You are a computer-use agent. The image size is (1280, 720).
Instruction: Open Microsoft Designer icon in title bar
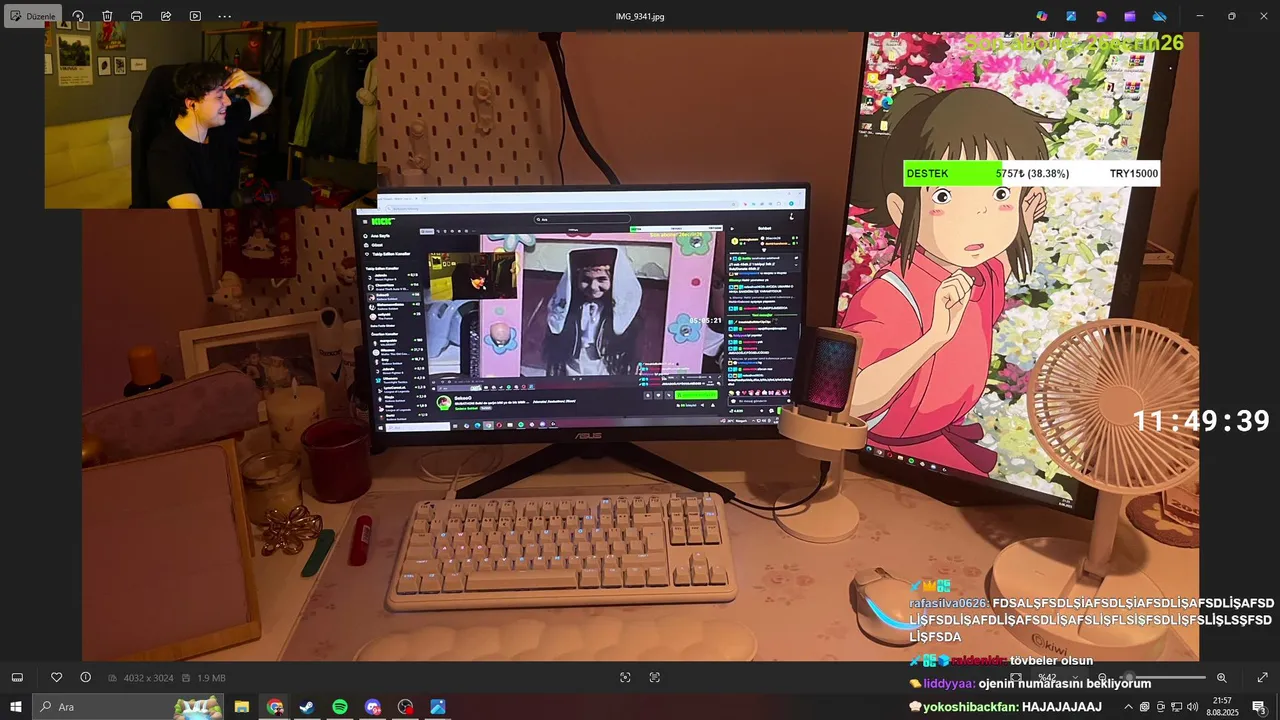tap(1101, 16)
